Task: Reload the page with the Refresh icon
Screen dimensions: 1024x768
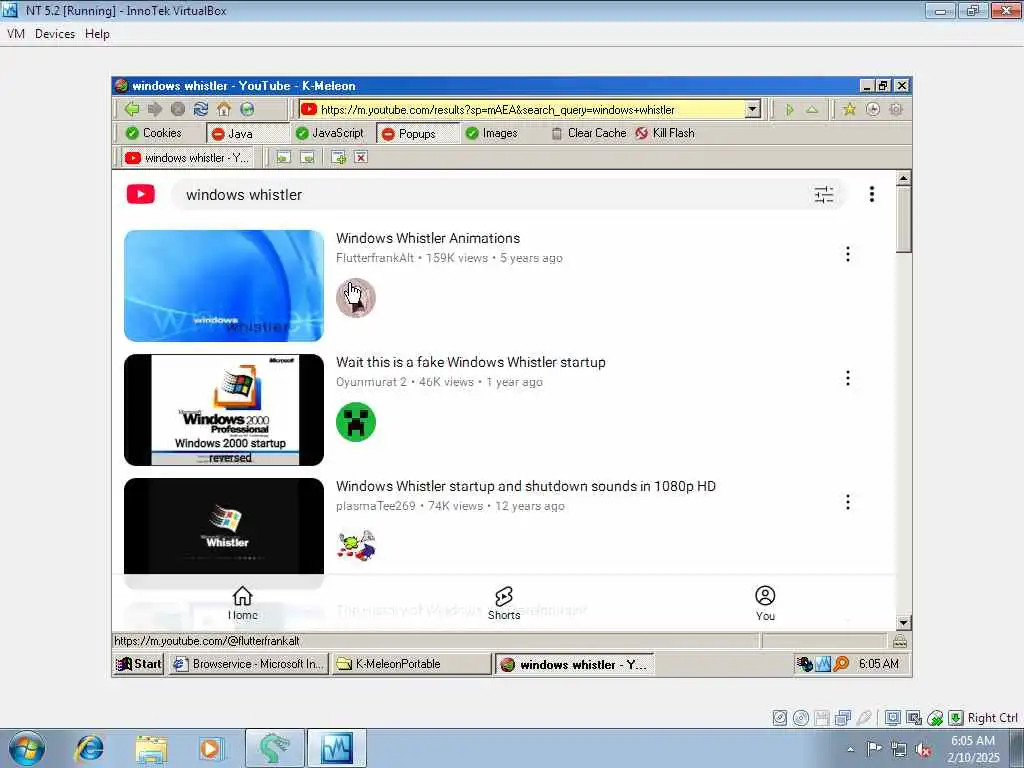Action: click(x=200, y=109)
